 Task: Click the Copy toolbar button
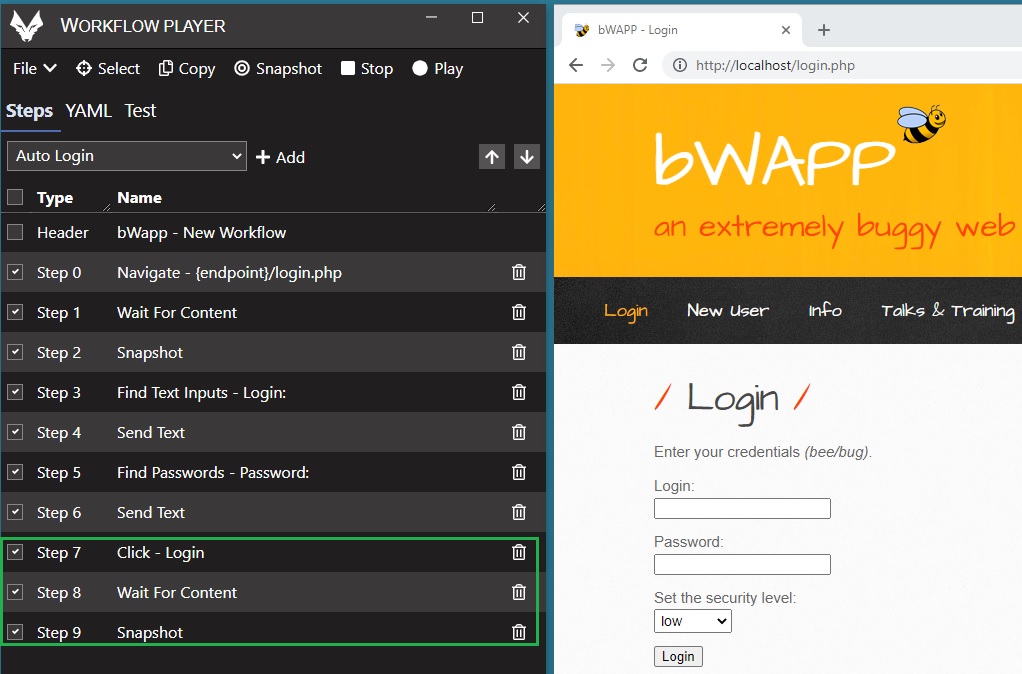(186, 68)
